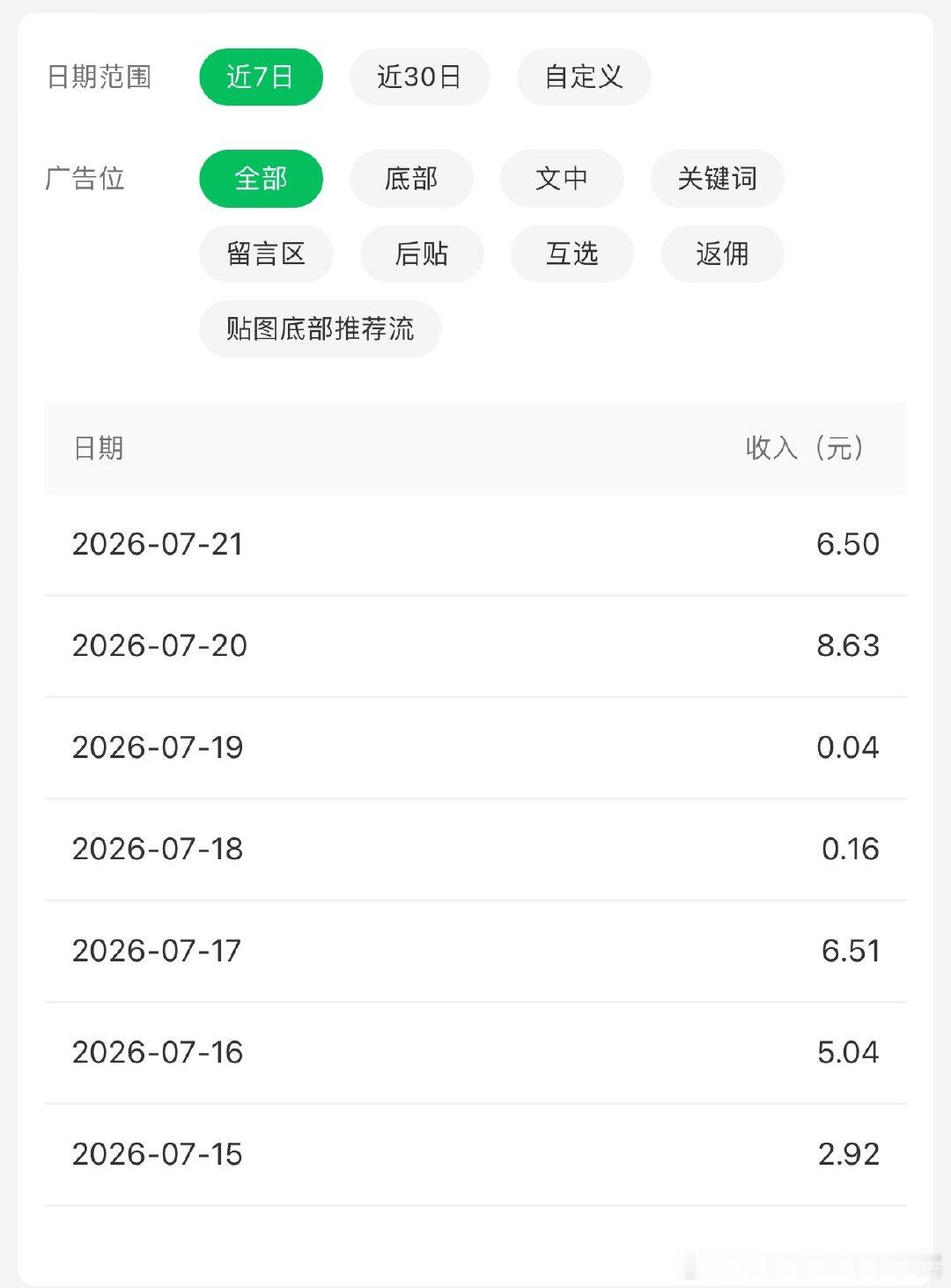Filter ad position by 文中
Viewport: 951px width, 1288px height.
point(562,179)
